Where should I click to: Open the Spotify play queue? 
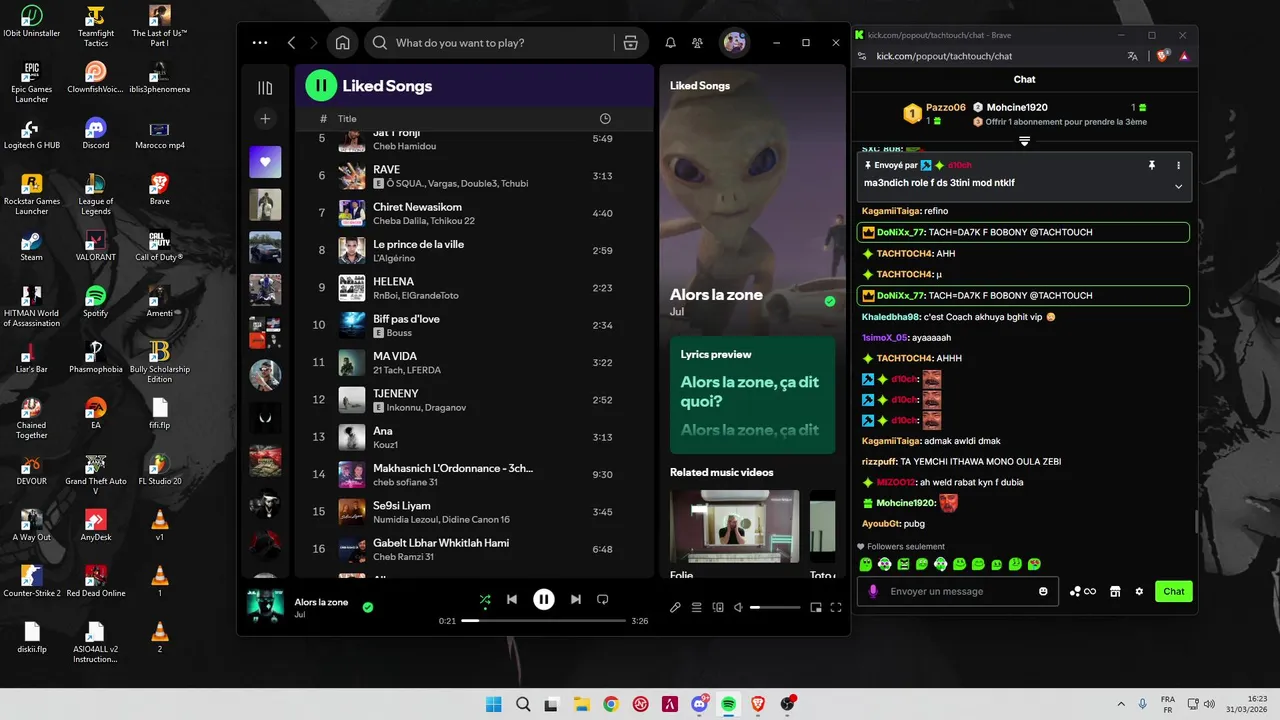point(696,607)
